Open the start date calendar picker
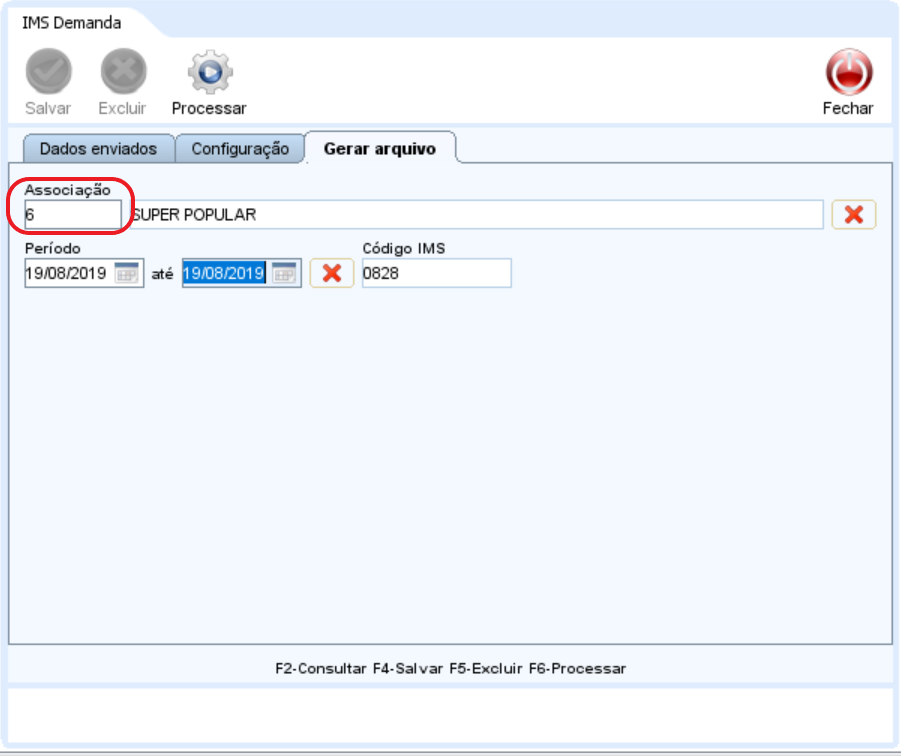 tap(127, 273)
